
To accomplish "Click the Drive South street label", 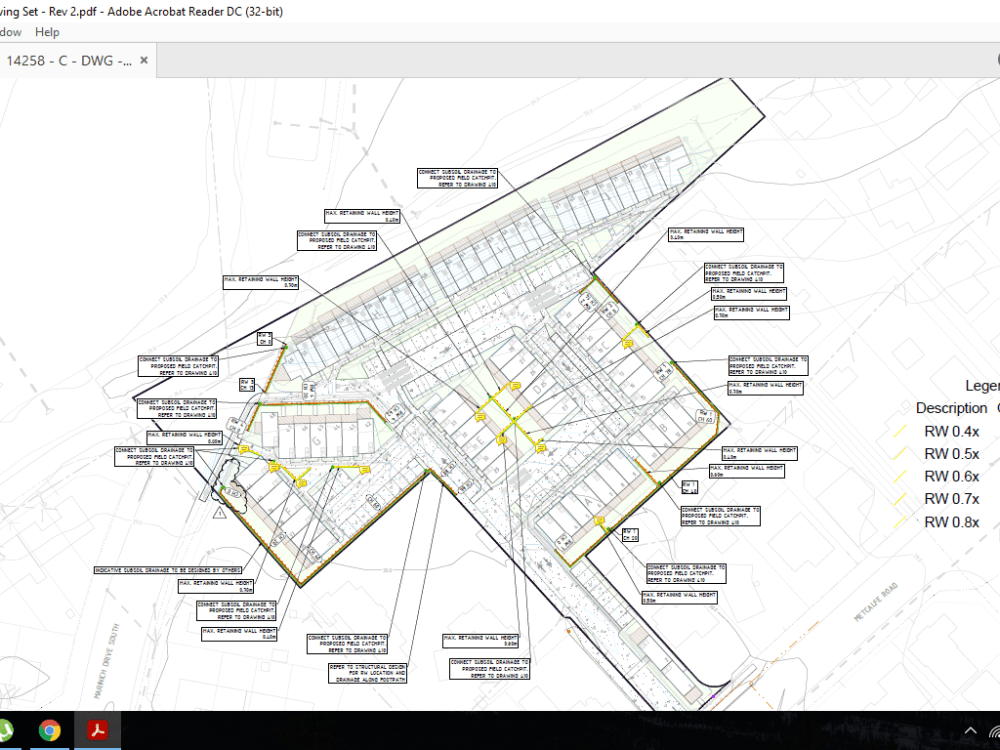I will click(x=107, y=661).
